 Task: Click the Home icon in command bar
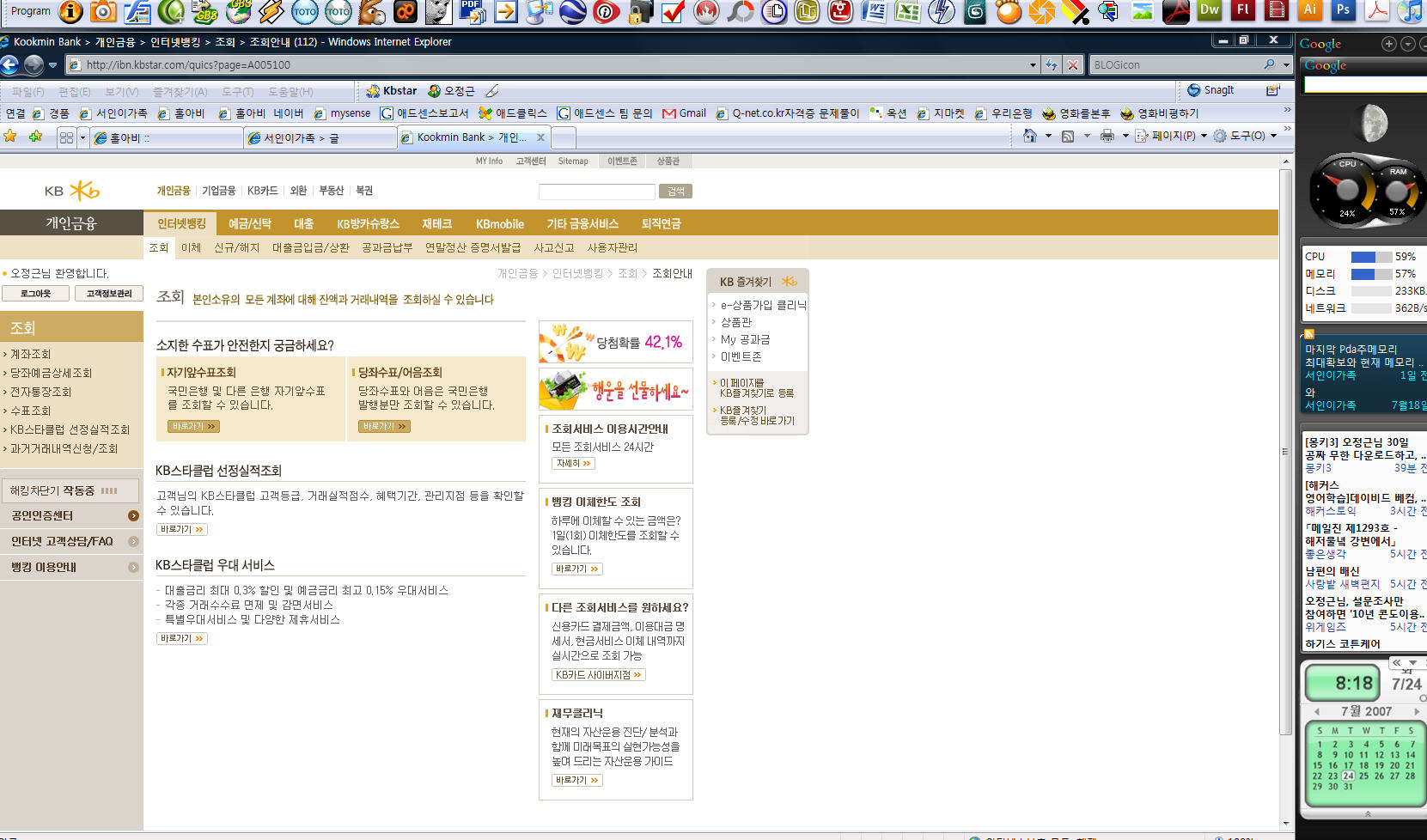tap(1030, 136)
